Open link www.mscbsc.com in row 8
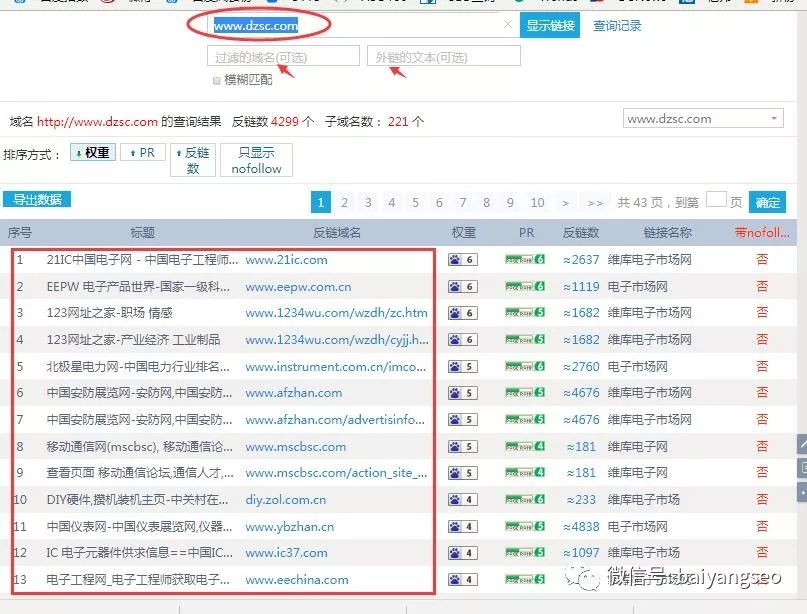The height and width of the screenshot is (614, 807). tap(295, 447)
